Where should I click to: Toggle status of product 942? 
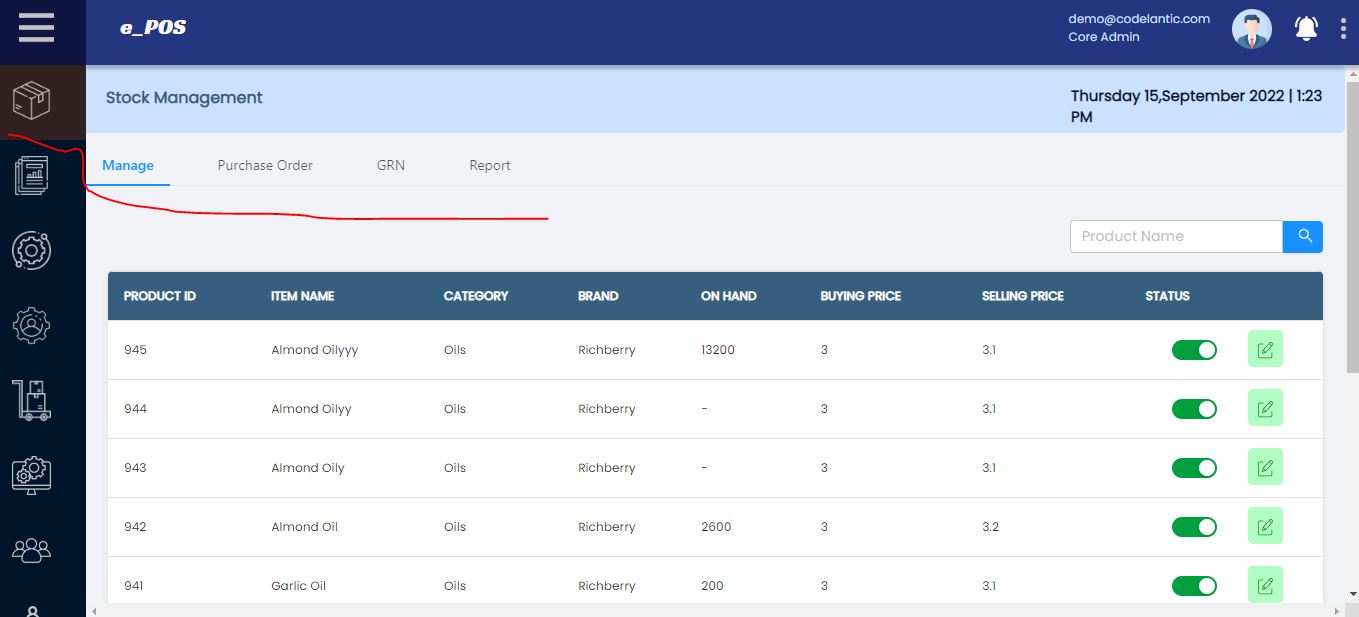pos(1194,527)
